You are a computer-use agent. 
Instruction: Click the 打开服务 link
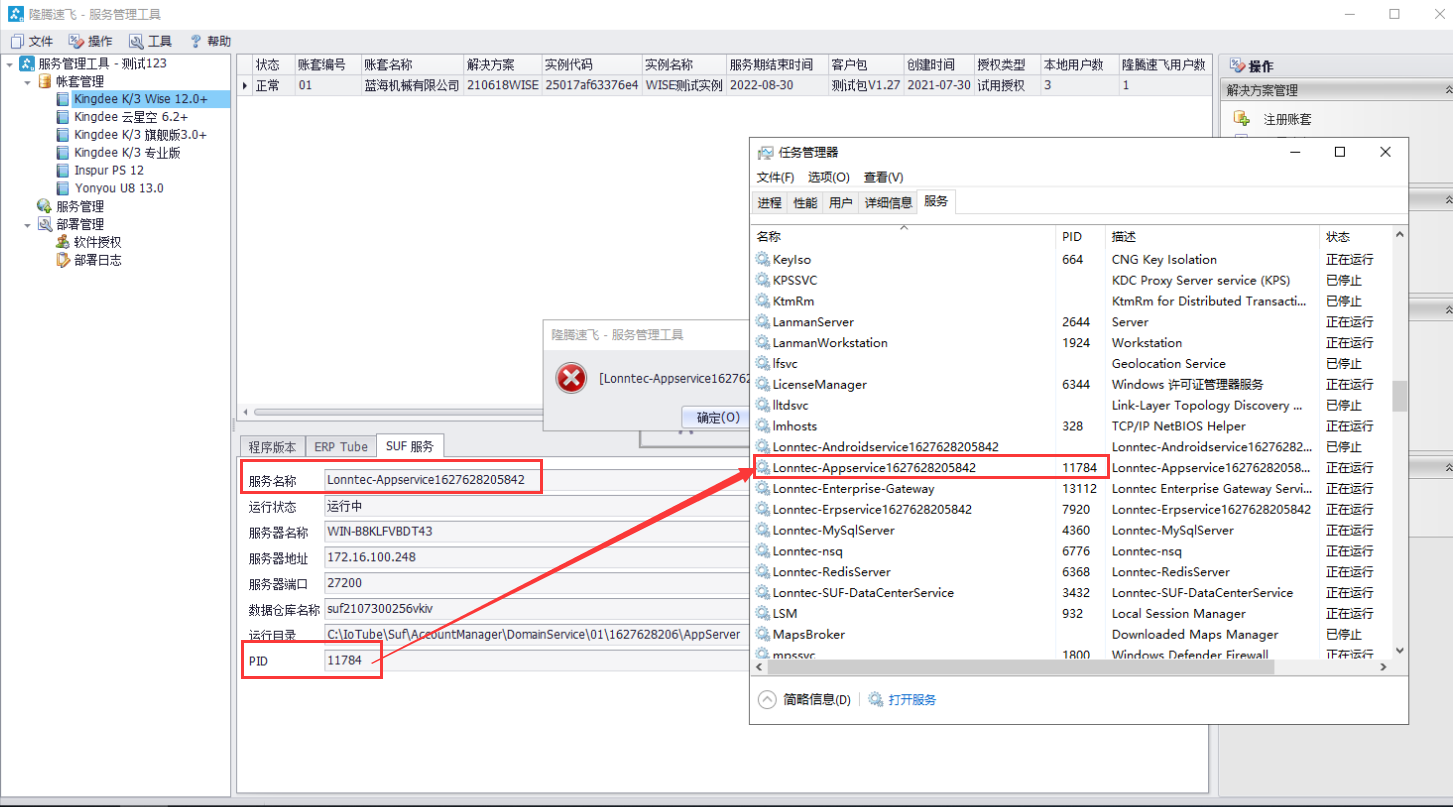coord(912,699)
